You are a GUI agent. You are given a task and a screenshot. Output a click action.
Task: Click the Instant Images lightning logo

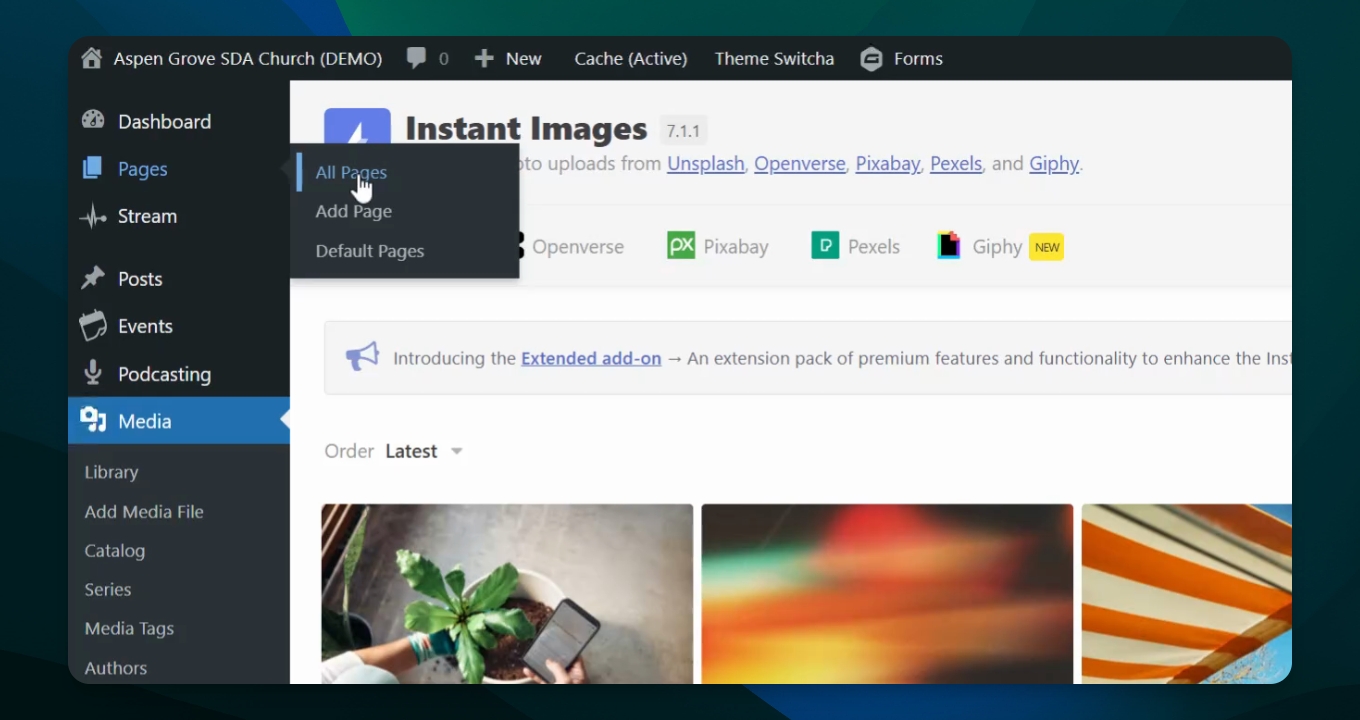[357, 127]
